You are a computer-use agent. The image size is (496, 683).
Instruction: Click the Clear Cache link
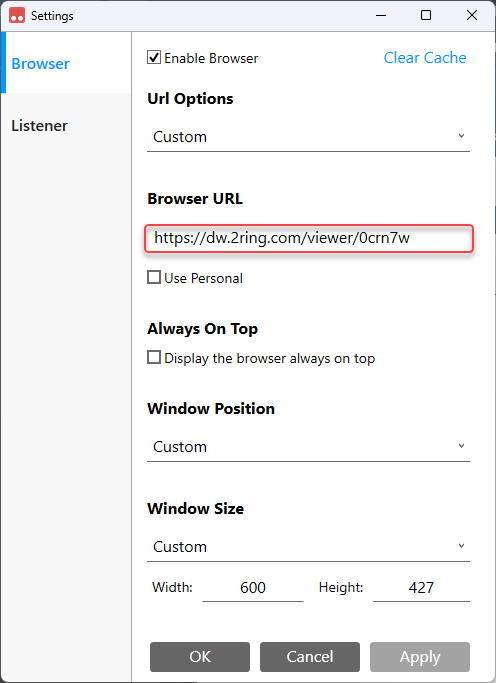click(x=425, y=57)
